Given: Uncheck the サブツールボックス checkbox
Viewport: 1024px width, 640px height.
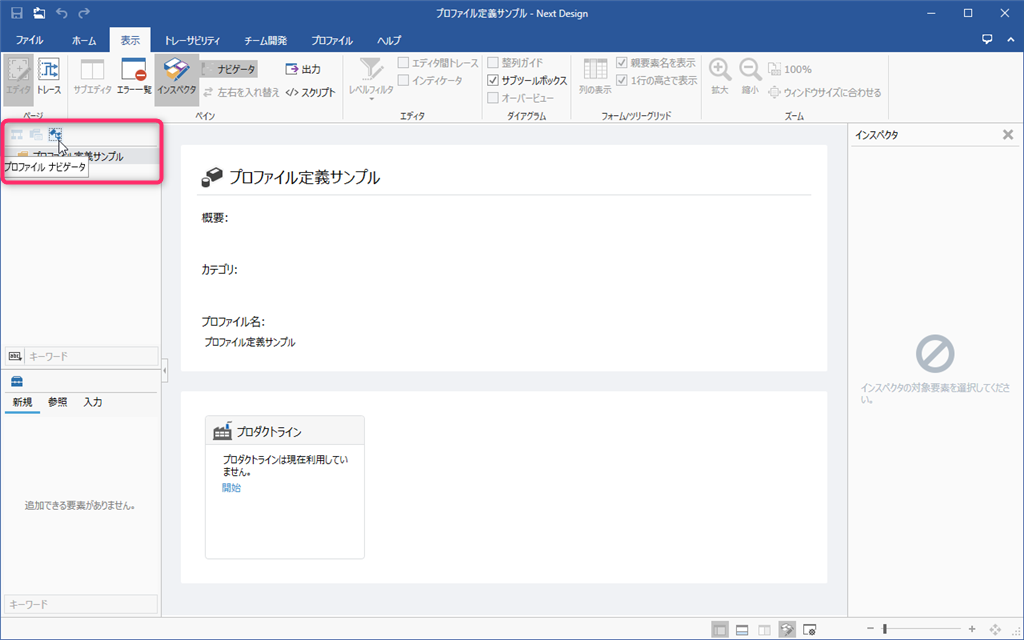Looking at the screenshot, I should (493, 80).
